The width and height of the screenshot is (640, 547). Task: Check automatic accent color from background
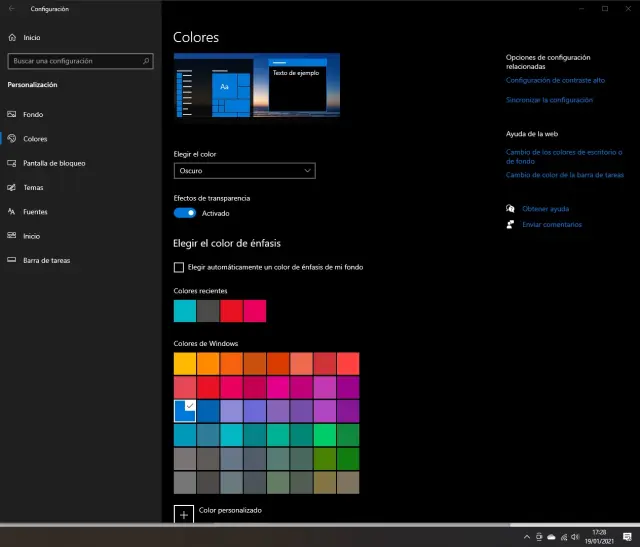[x=179, y=267]
